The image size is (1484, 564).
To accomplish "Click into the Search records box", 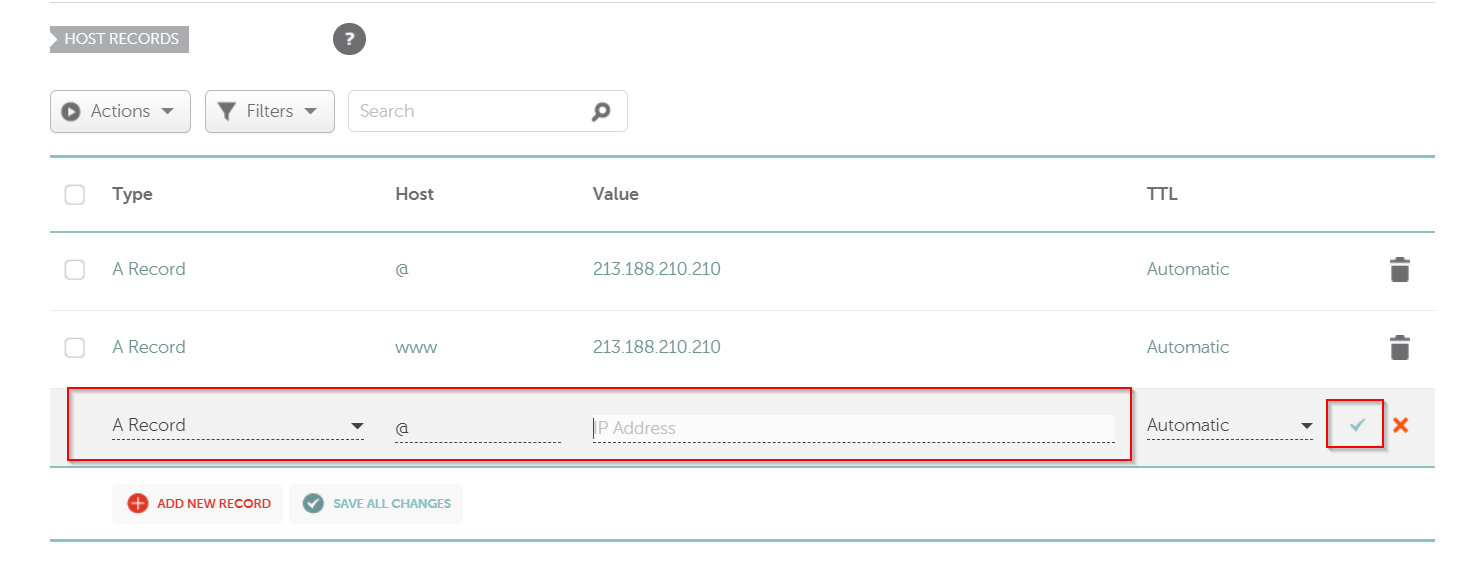I will [x=465, y=112].
